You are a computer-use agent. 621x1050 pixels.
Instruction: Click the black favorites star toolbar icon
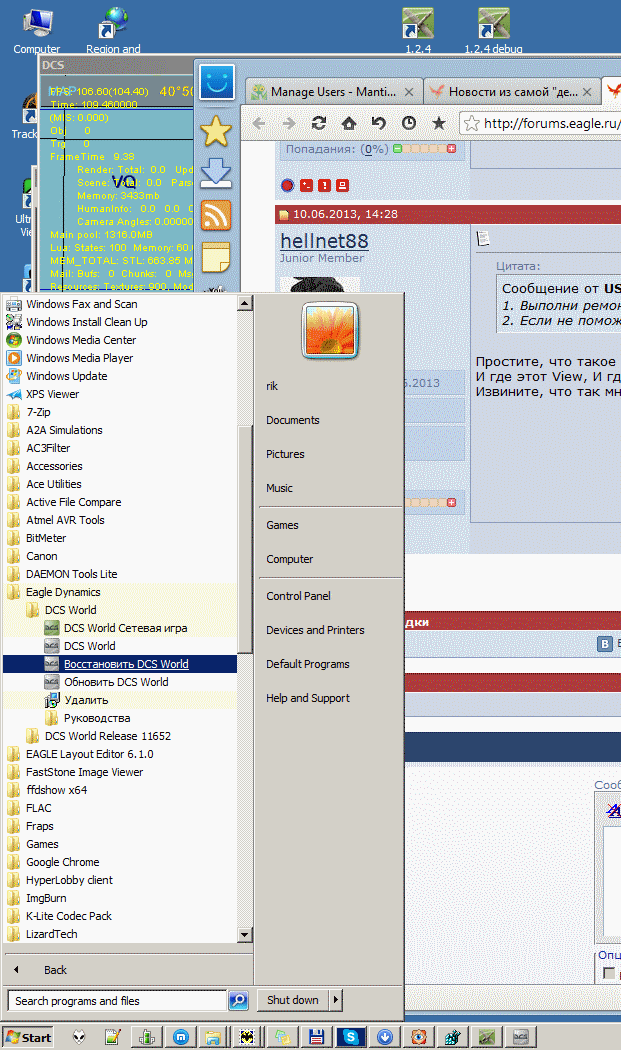point(439,123)
